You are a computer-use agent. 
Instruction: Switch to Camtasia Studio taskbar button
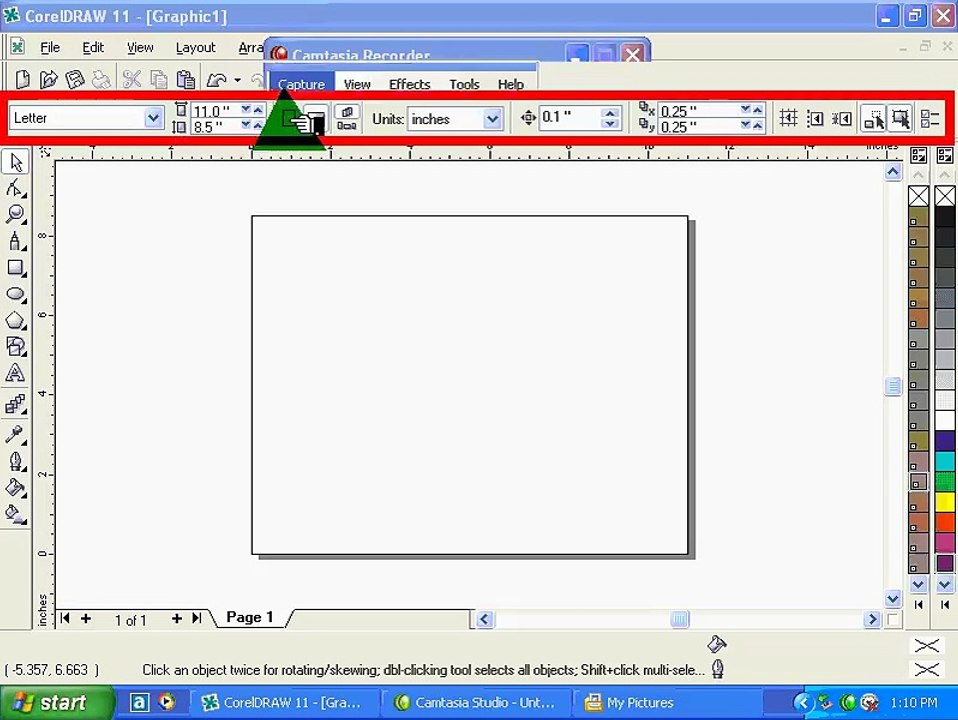(475, 703)
